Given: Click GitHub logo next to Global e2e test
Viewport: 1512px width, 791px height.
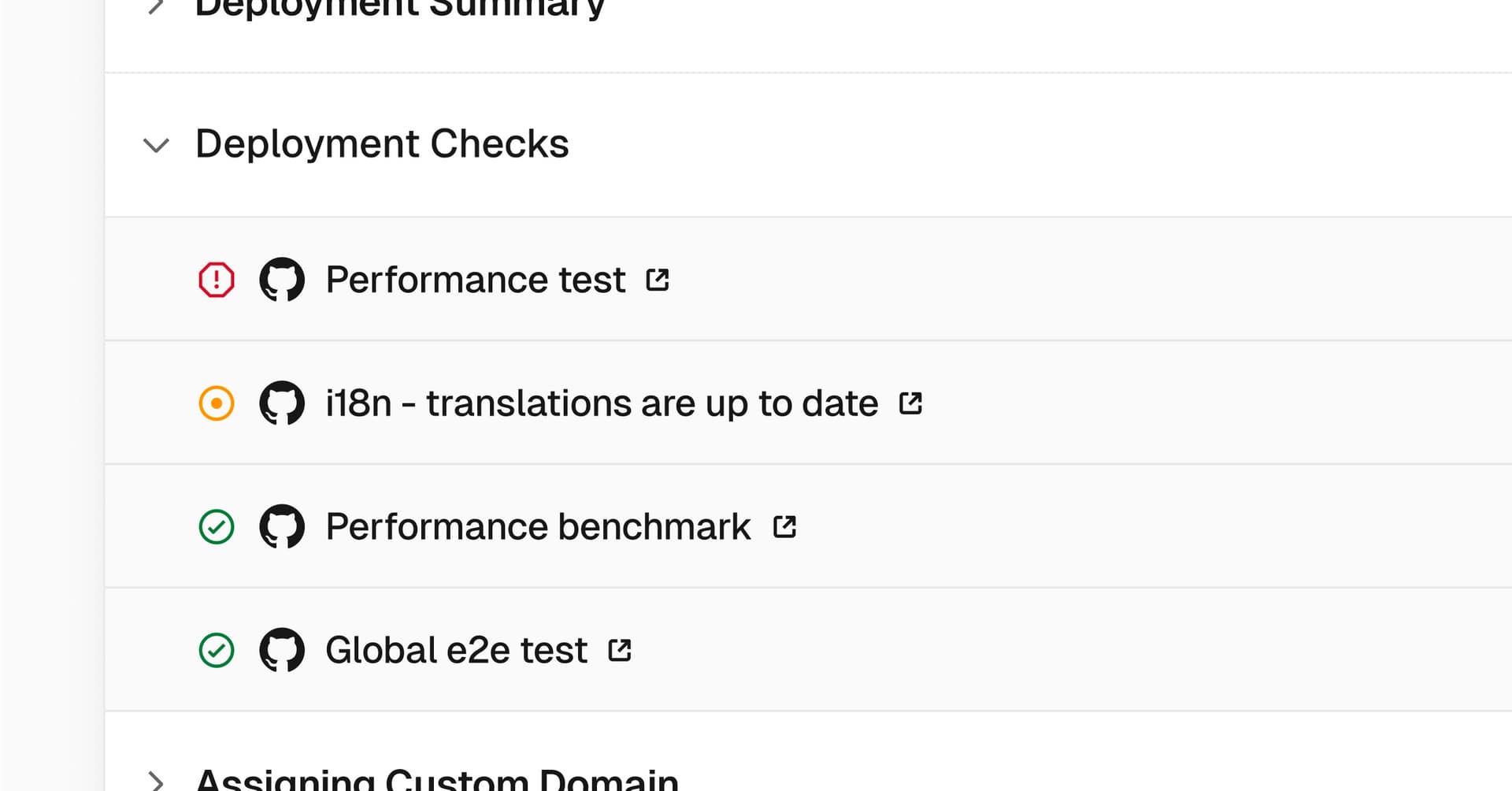Looking at the screenshot, I should pos(282,651).
